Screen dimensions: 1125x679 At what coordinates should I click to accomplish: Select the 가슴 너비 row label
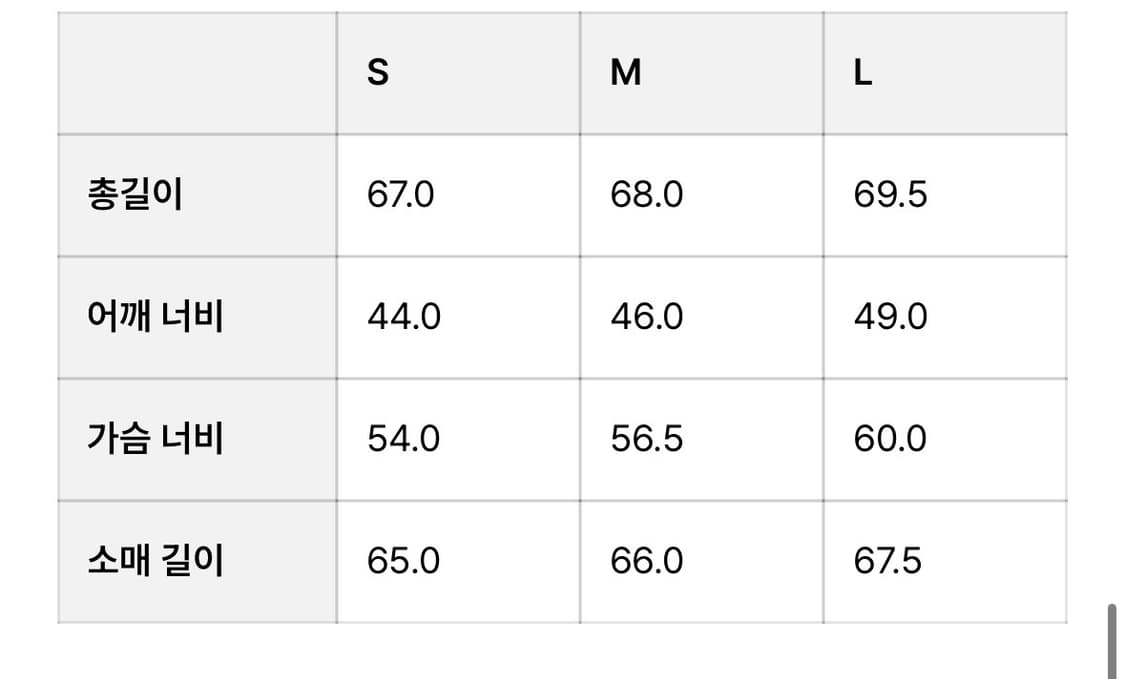[x=155, y=439]
